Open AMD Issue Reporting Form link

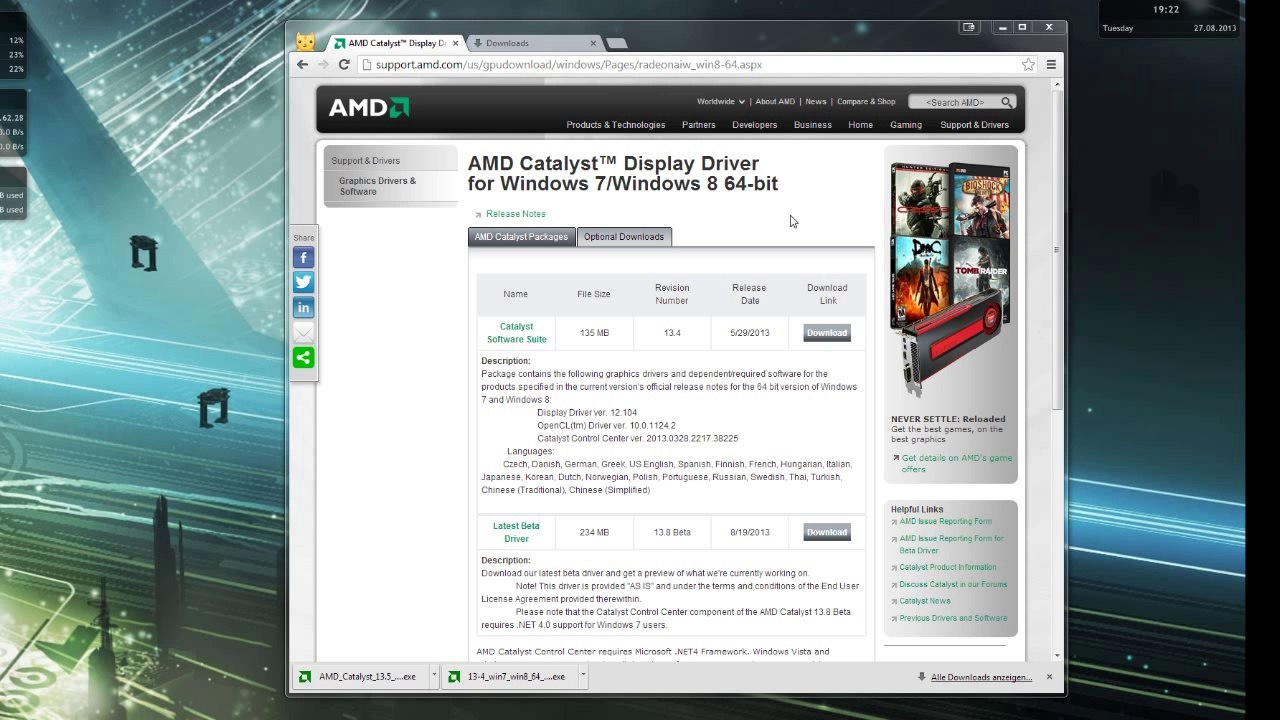tap(945, 521)
